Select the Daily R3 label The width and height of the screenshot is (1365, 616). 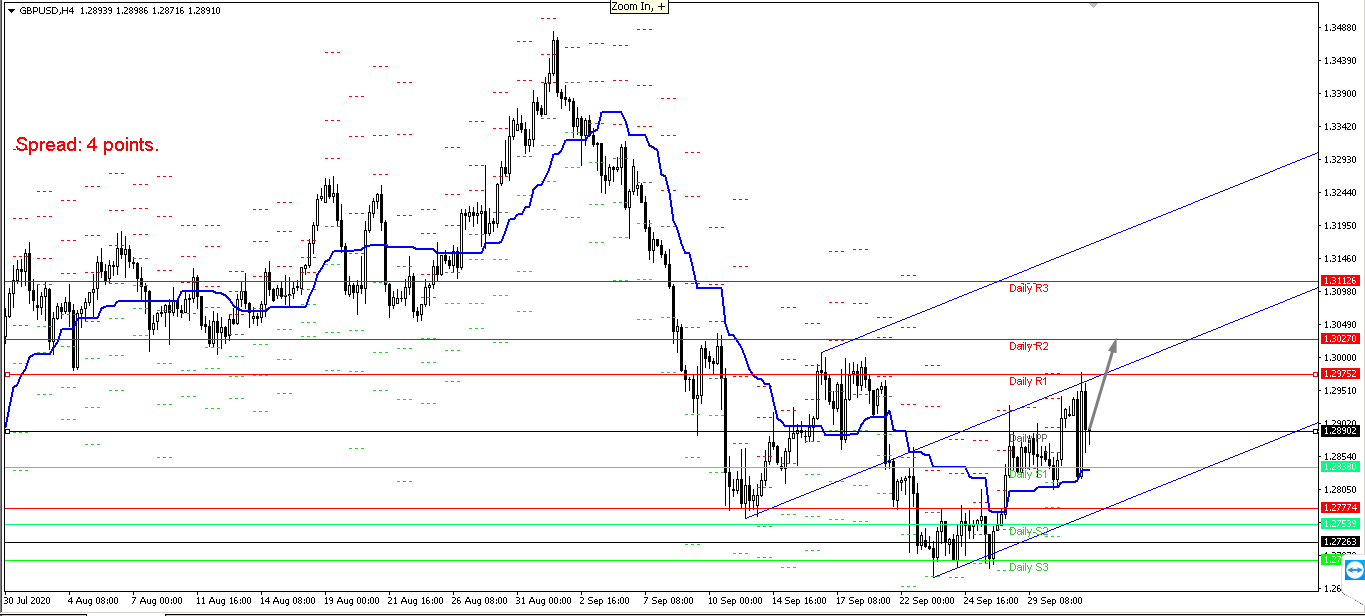coord(1028,288)
